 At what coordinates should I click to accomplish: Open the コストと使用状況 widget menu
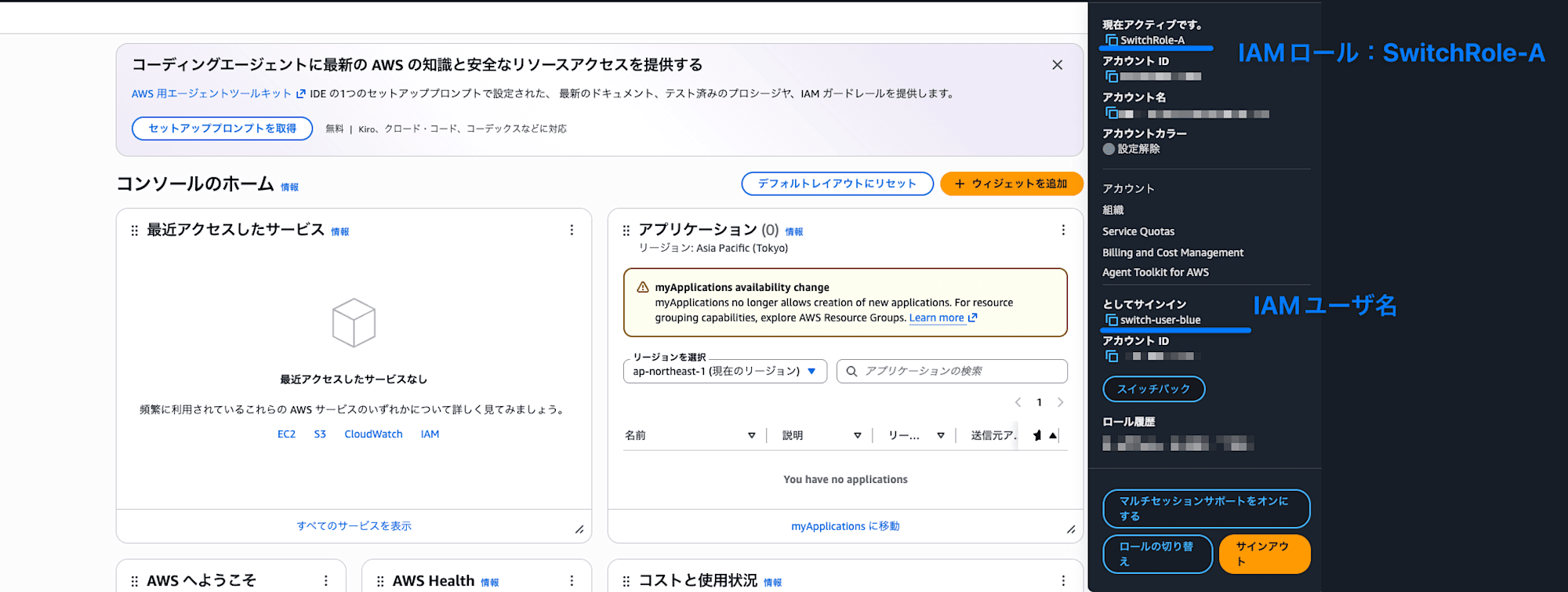(1063, 581)
